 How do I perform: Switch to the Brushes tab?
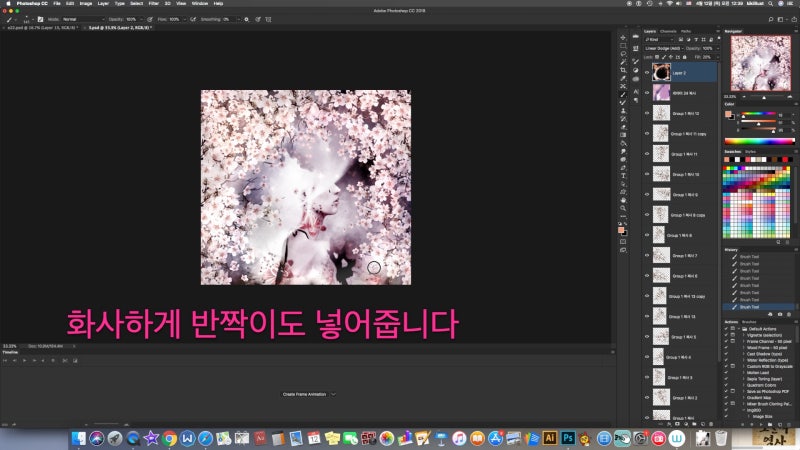click(x=749, y=322)
